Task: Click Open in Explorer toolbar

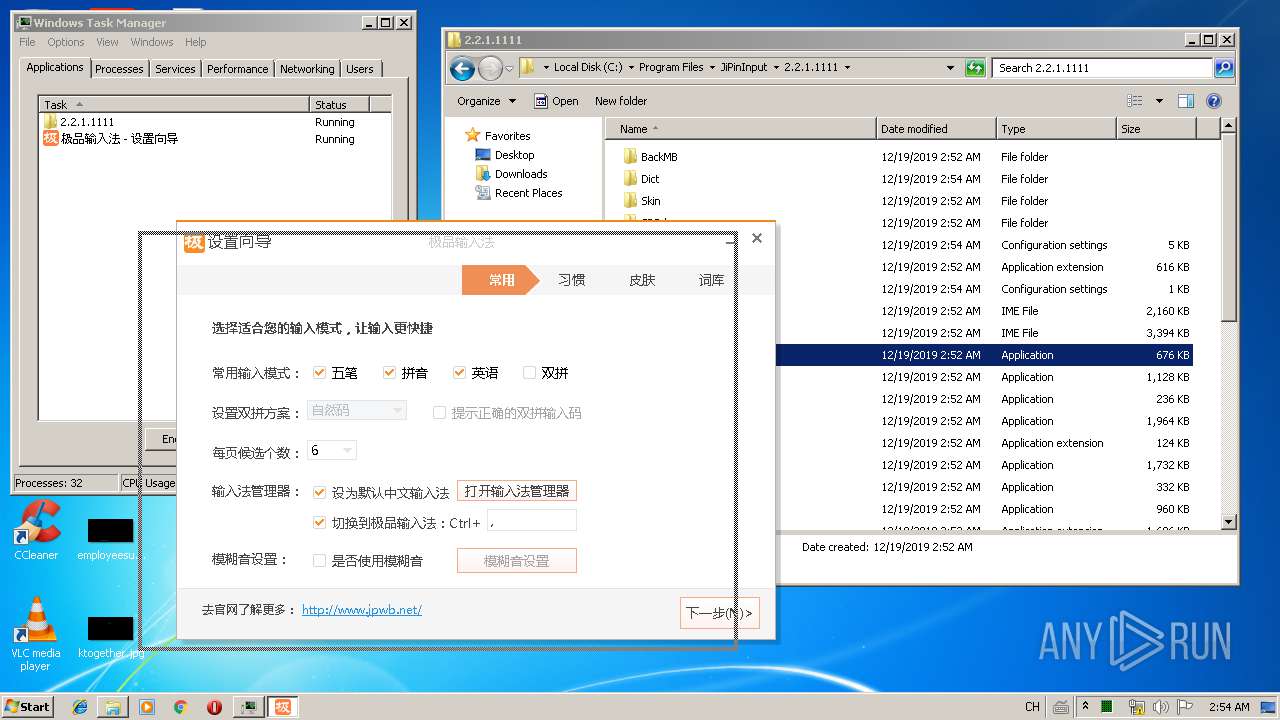Action: [x=556, y=101]
